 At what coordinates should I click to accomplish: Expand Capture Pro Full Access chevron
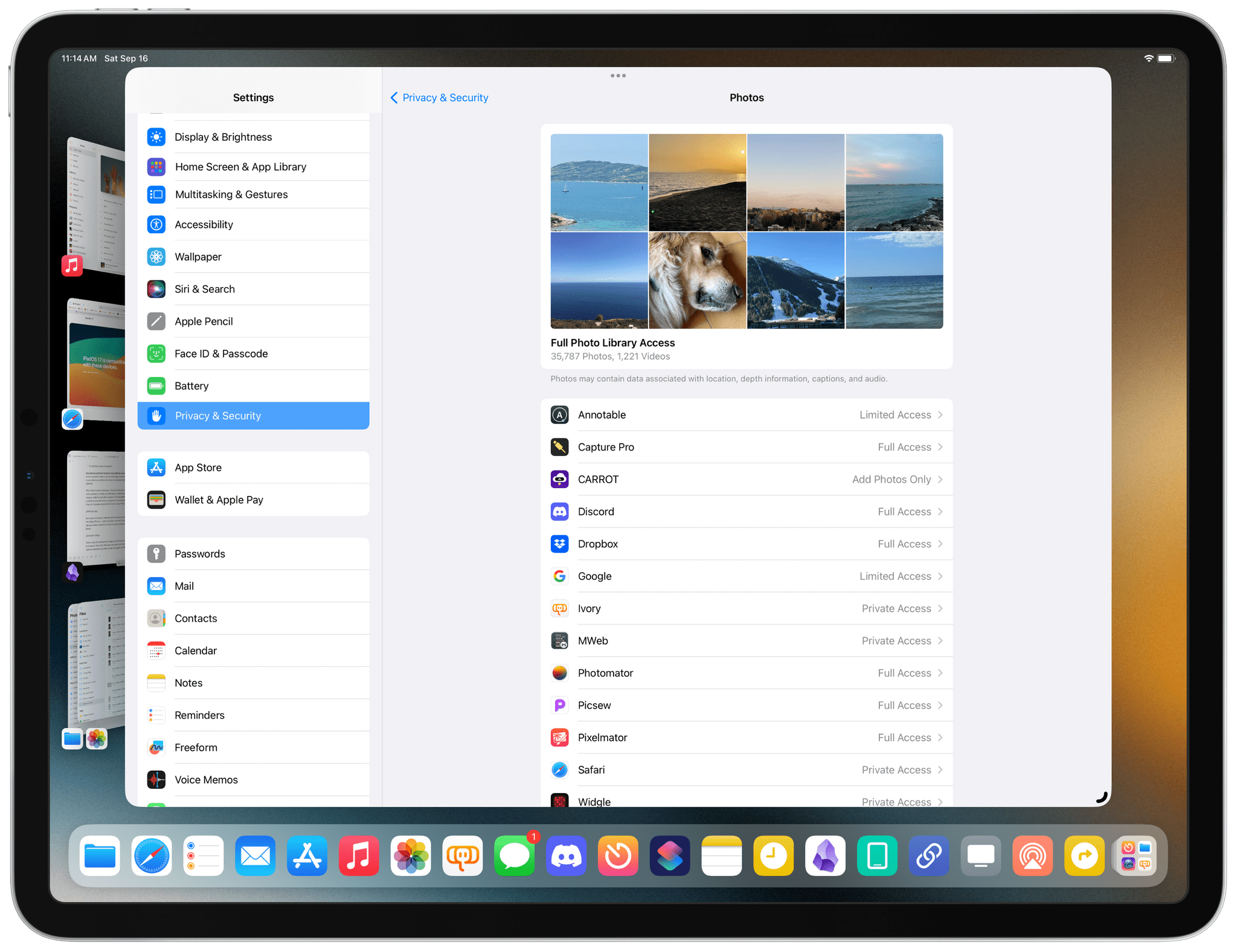(940, 447)
